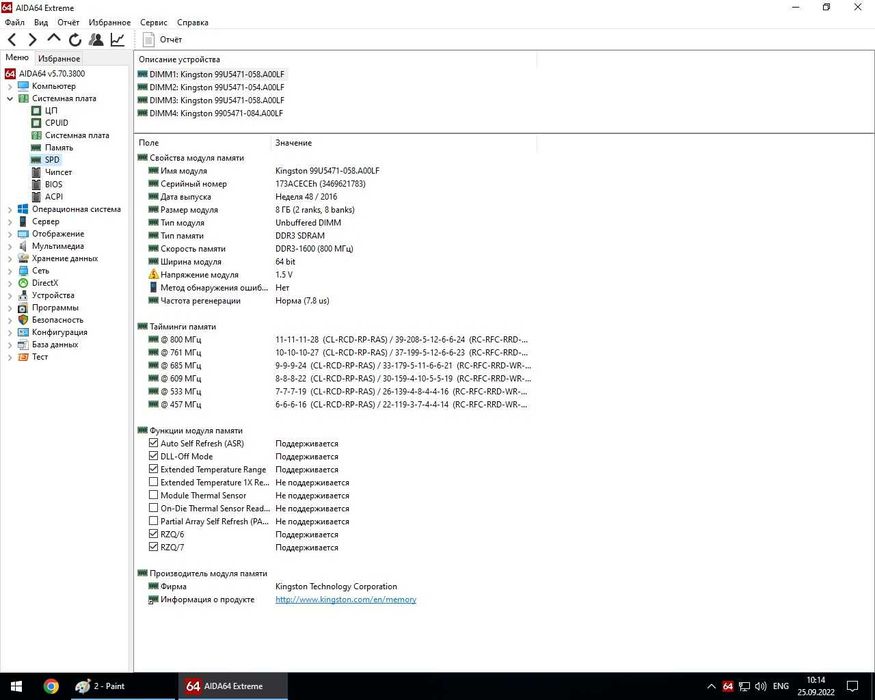Screen dimensions: 875x700
Task: Click the up-level arrow toolbar icon
Action: tap(54, 39)
